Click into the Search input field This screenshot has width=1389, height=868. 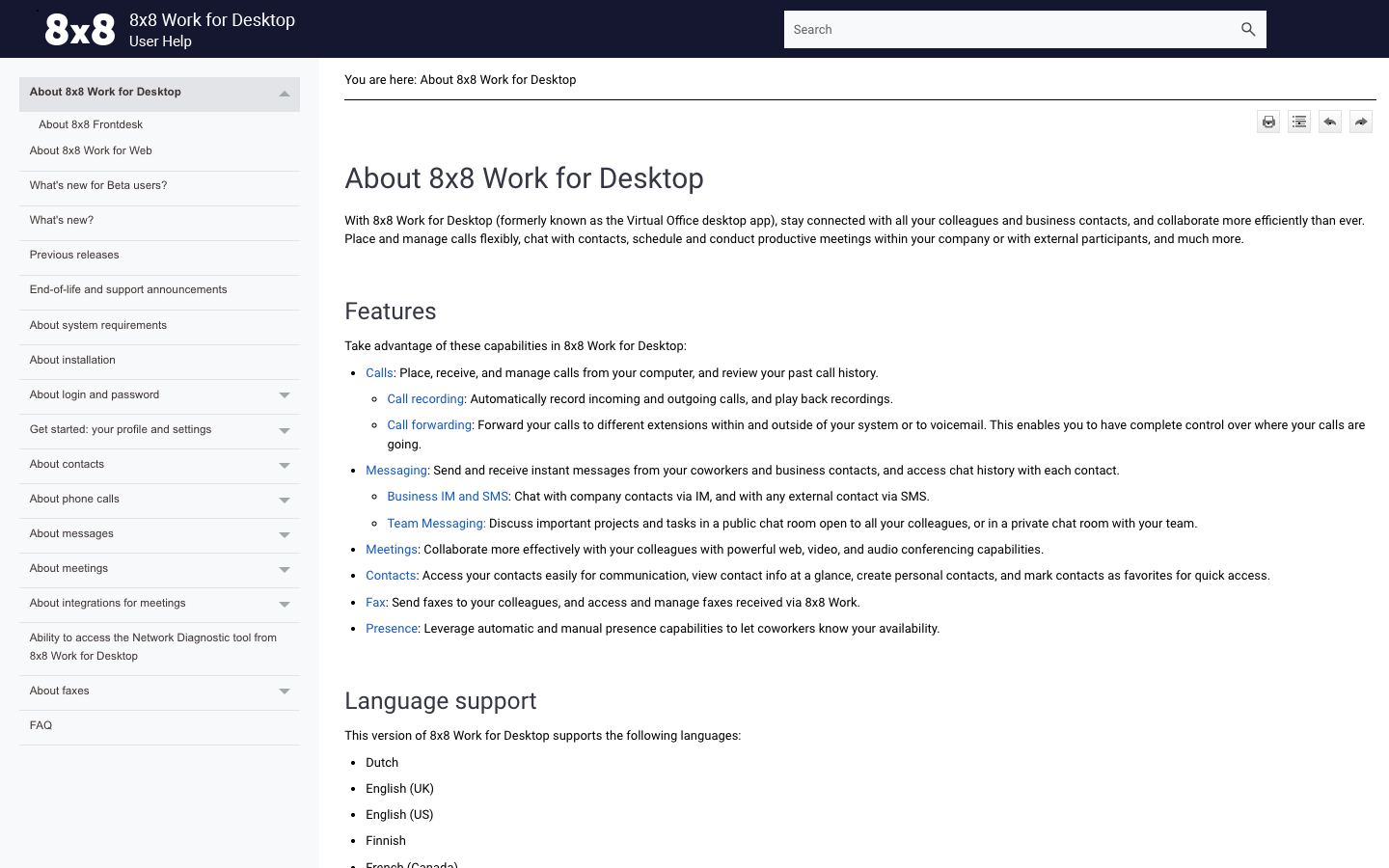pos(1008,30)
